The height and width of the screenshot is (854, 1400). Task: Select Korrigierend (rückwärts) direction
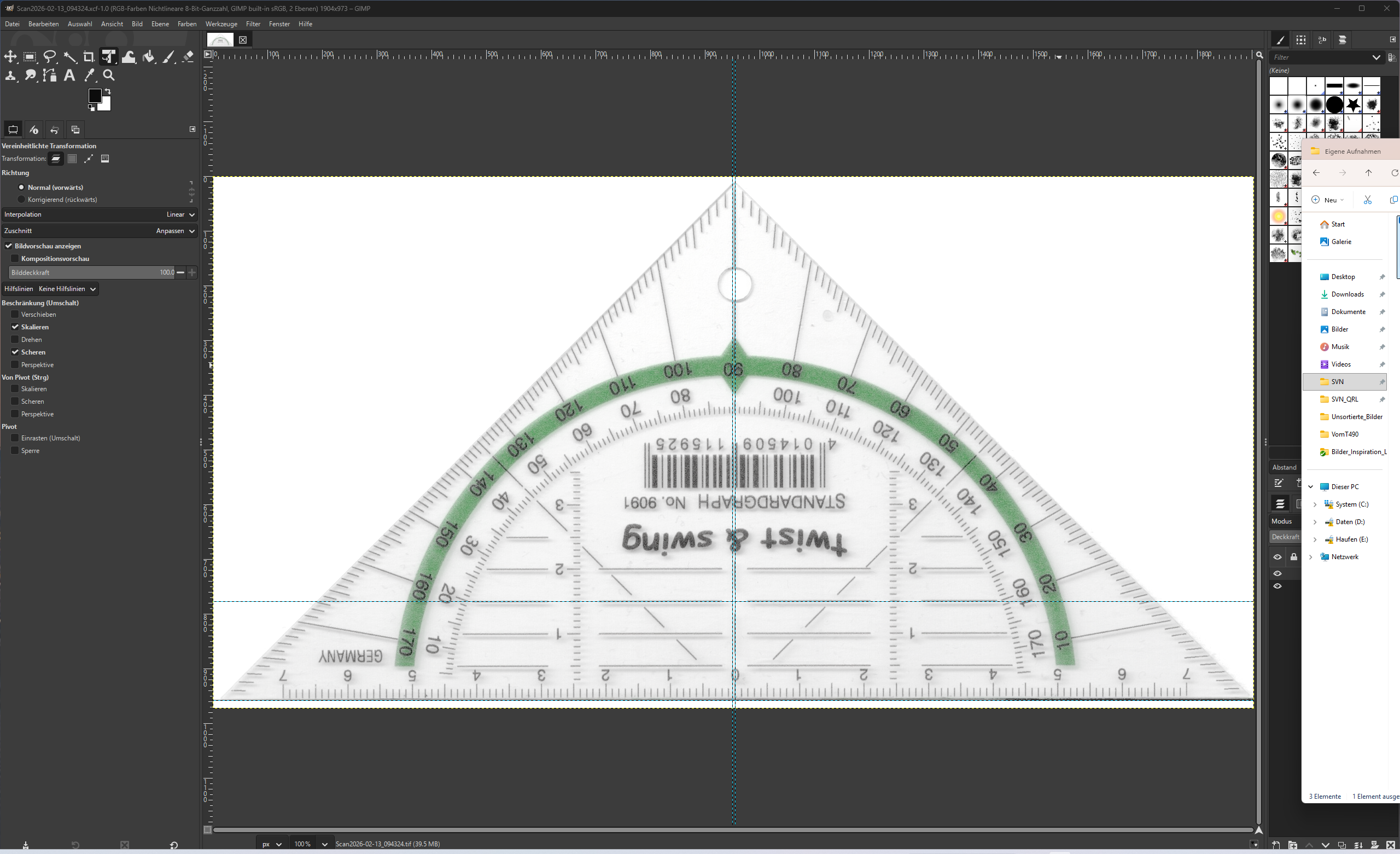click(x=21, y=200)
